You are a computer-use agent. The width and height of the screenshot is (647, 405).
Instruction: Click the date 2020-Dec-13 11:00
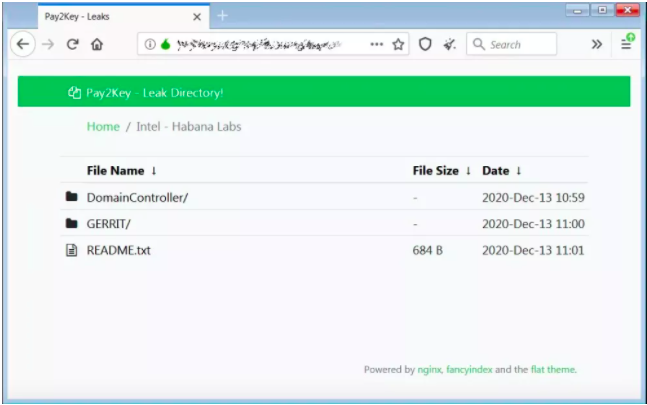pos(533,224)
